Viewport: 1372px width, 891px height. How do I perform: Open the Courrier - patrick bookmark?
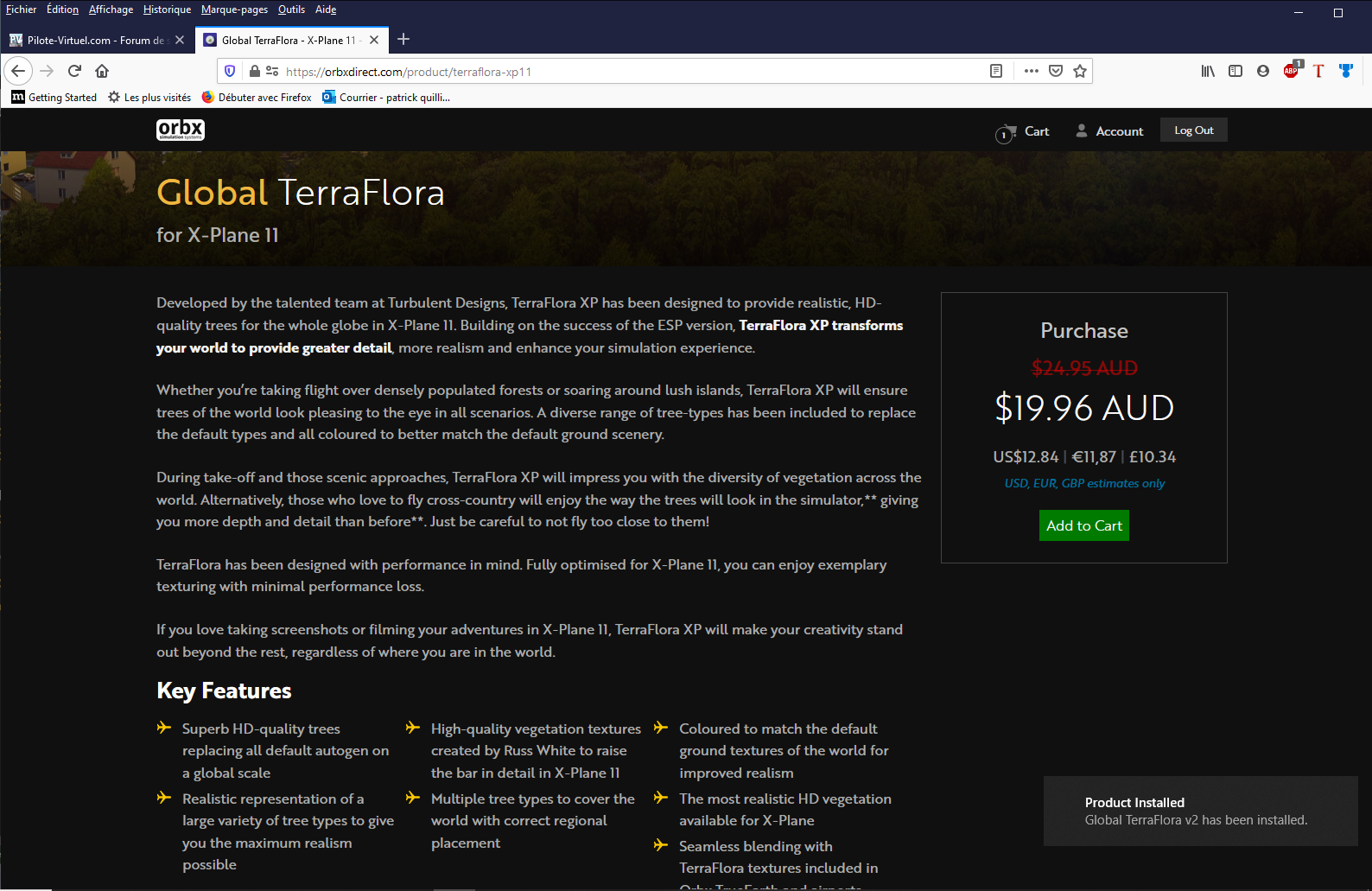point(386,97)
